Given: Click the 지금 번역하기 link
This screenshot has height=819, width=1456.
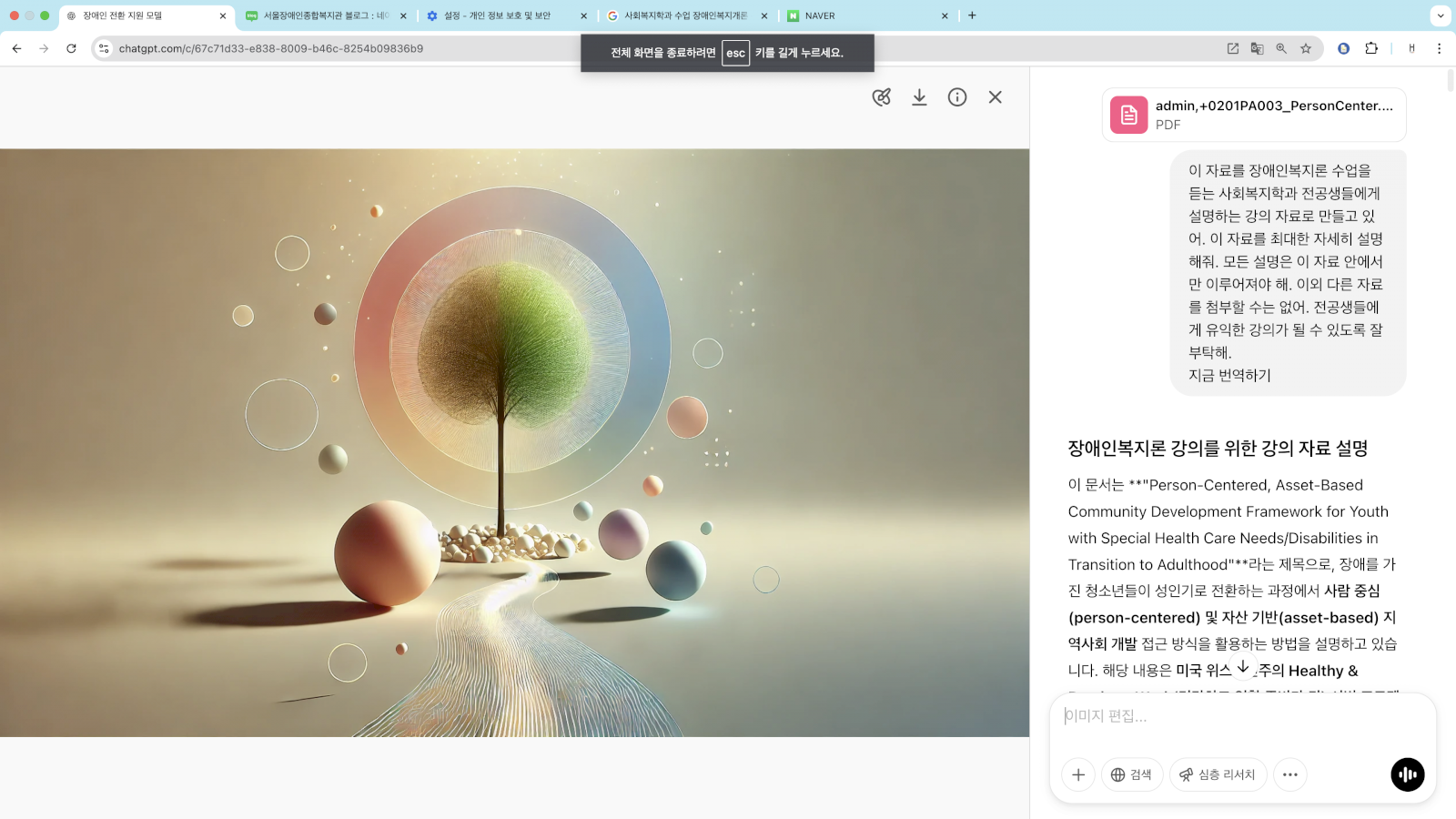Looking at the screenshot, I should (1229, 375).
